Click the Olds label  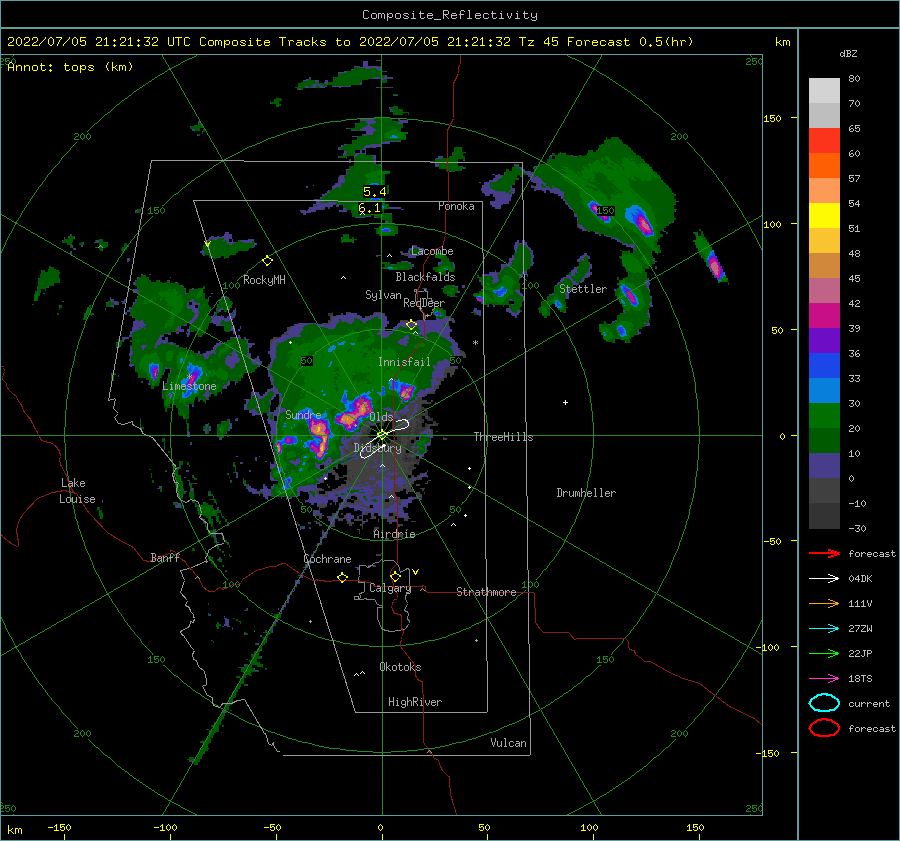pyautogui.click(x=381, y=417)
